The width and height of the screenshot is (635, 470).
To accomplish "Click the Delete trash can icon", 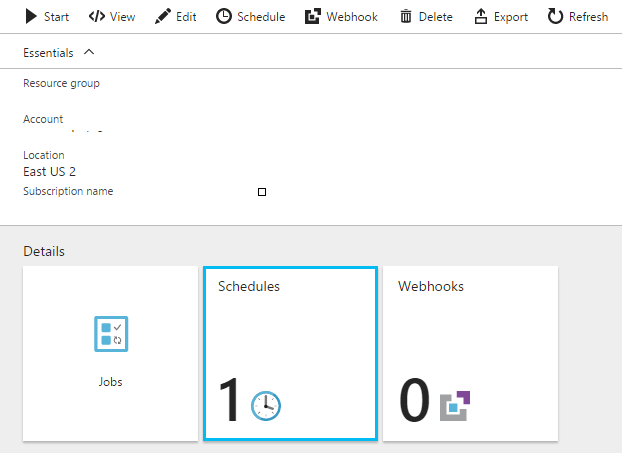I will click(x=406, y=17).
